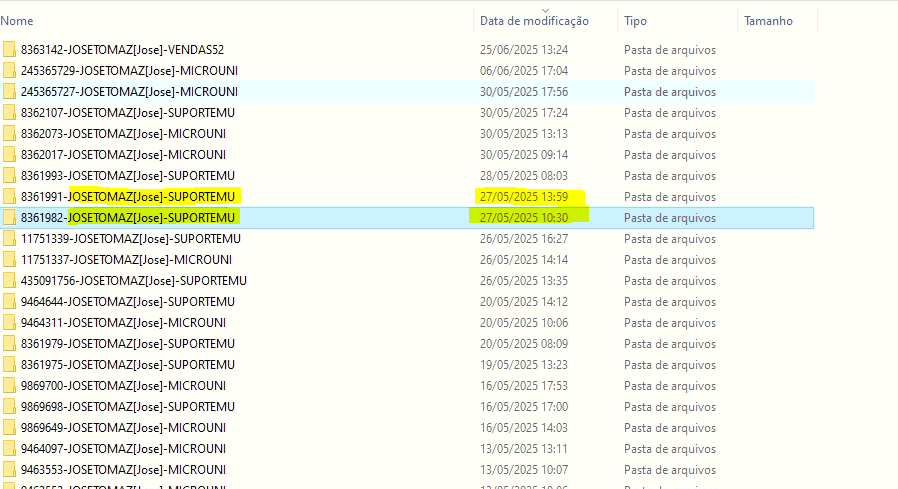Click the date 25/06/2025 13:24

[524, 50]
